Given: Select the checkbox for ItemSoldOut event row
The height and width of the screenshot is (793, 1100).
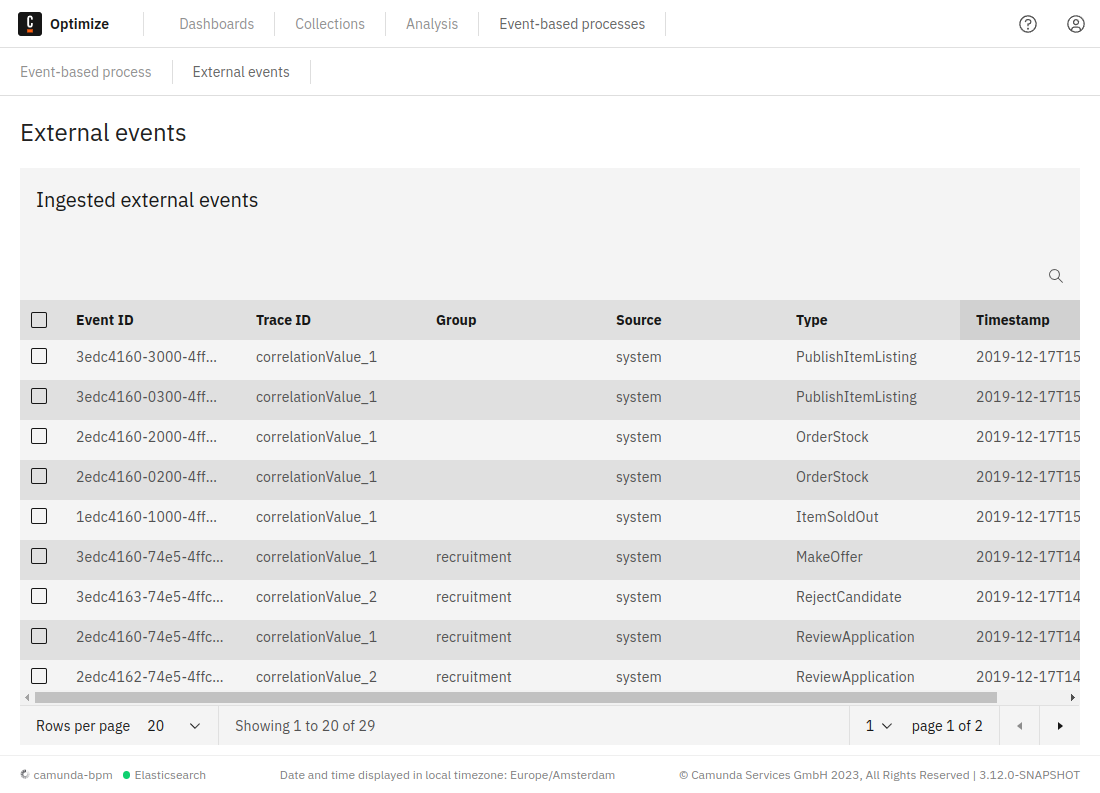Looking at the screenshot, I should (x=39, y=516).
